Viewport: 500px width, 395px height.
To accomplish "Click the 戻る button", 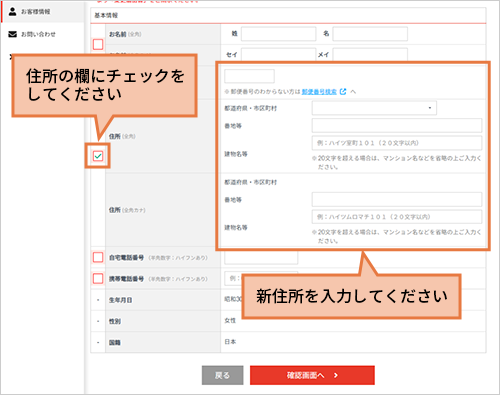I will (x=222, y=375).
